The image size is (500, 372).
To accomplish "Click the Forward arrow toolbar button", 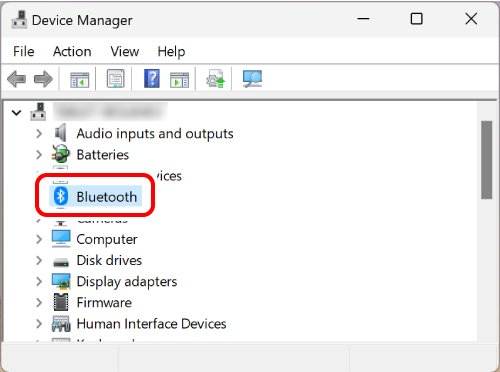I will tap(43, 79).
